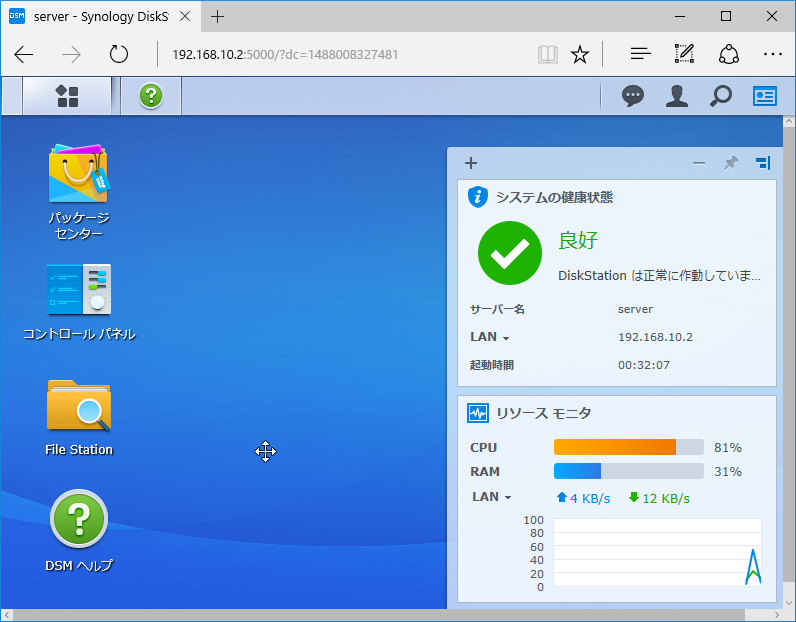Minimize the widget panel
This screenshot has height=622, width=796.
coord(699,163)
